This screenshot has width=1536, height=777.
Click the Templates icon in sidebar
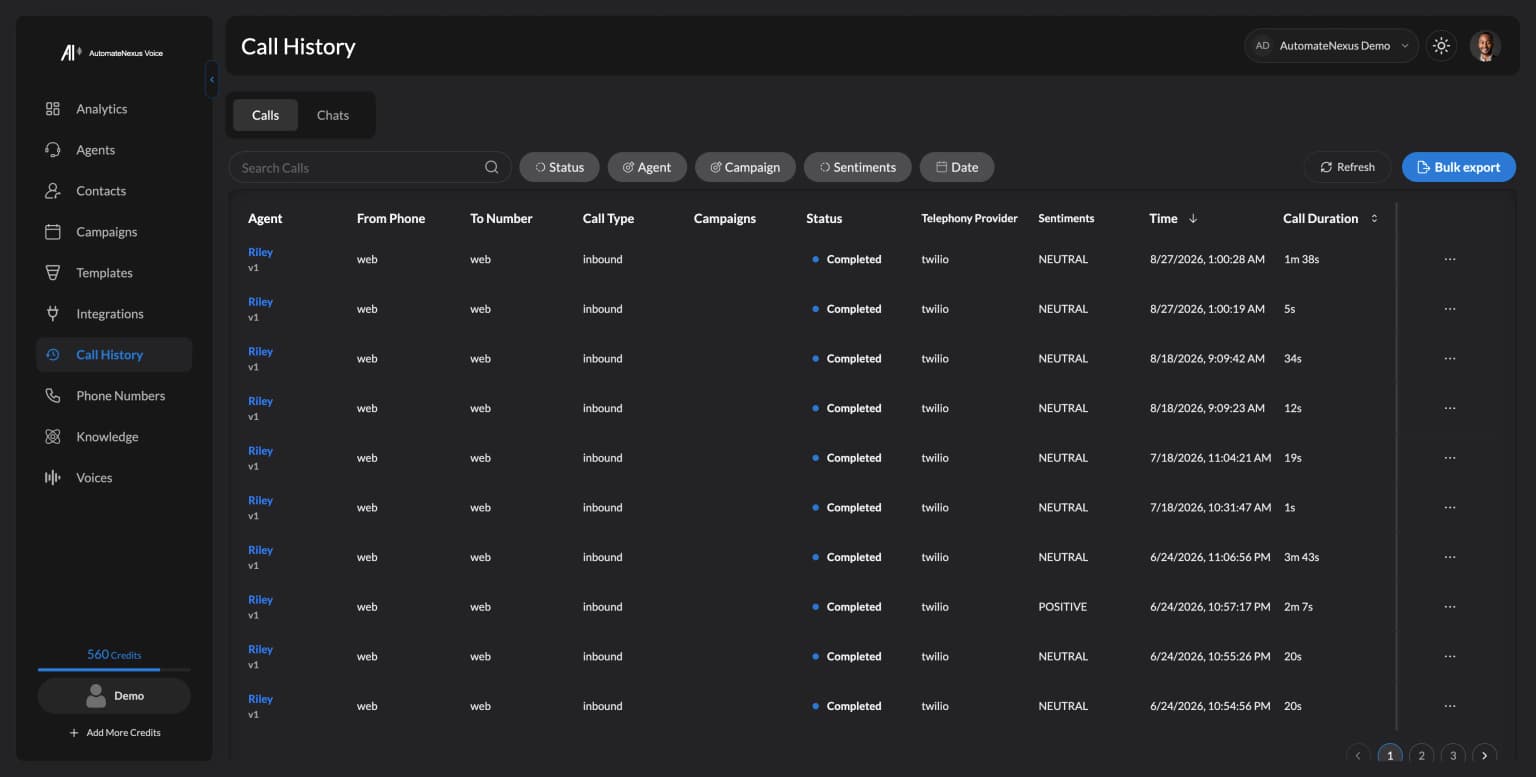(53, 273)
